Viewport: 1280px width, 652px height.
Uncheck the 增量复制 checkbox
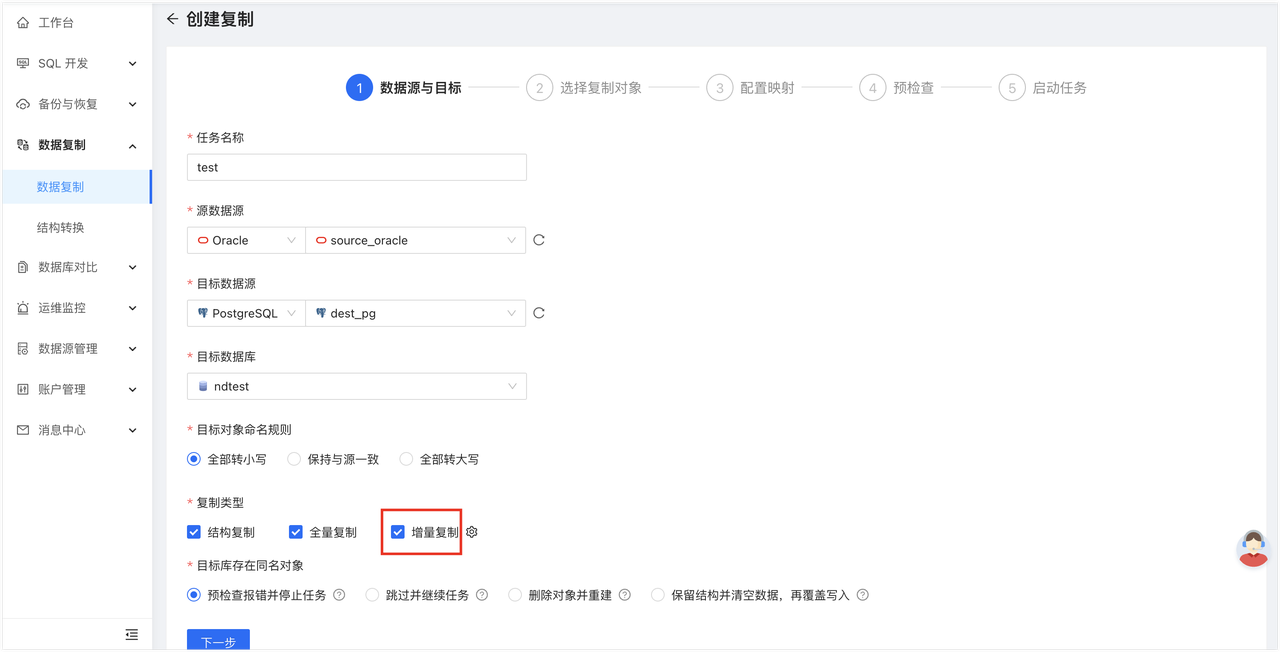tap(398, 531)
